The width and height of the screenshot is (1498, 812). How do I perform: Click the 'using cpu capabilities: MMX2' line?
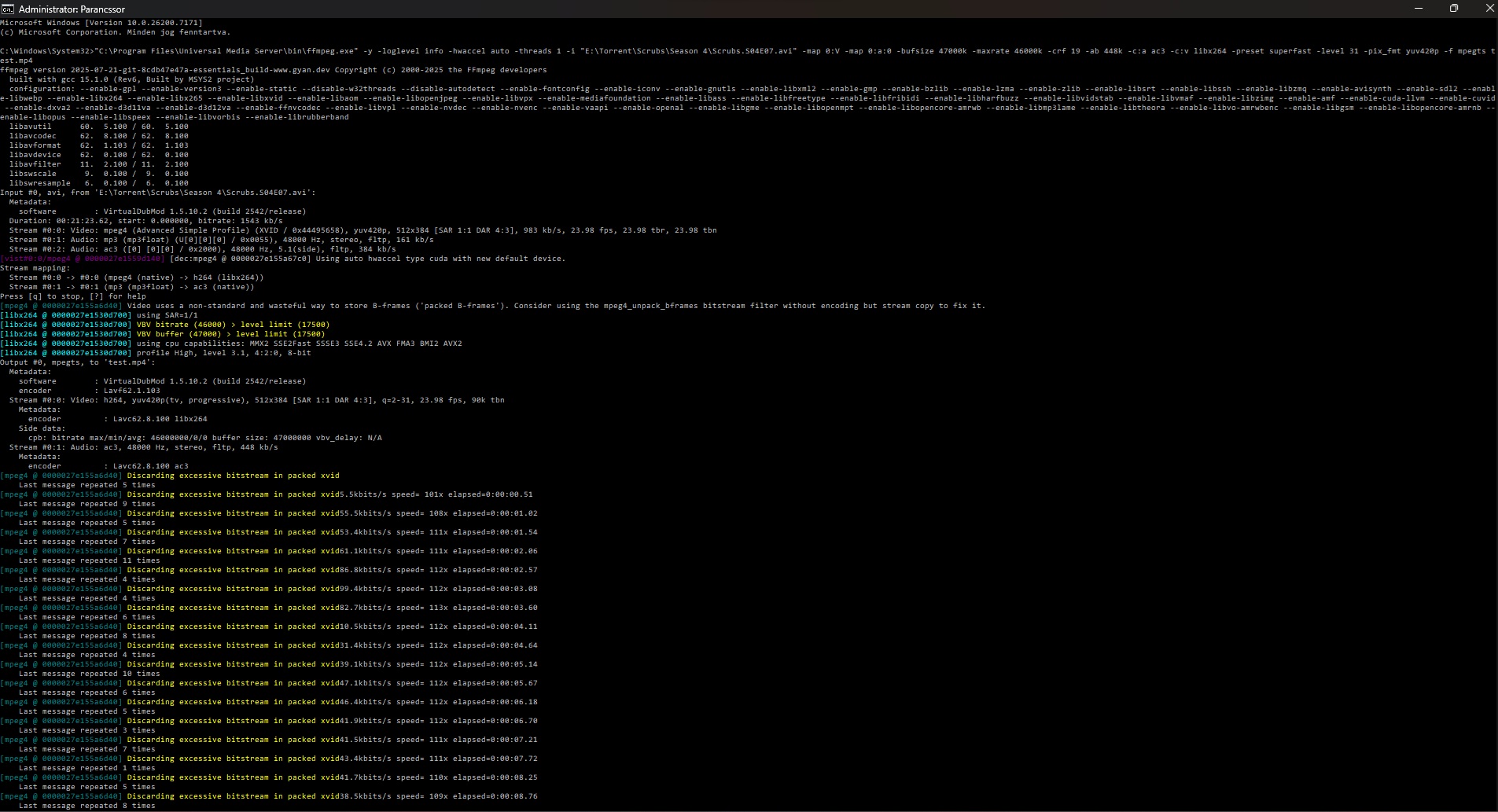tap(231, 344)
